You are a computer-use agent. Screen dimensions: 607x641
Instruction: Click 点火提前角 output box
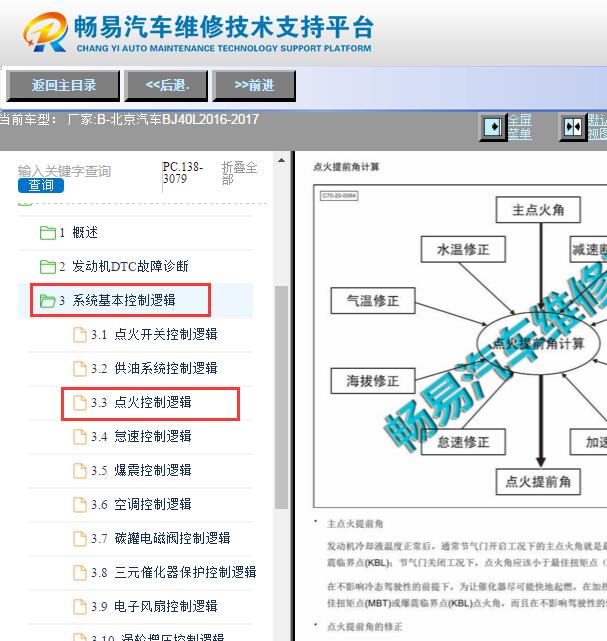538,482
